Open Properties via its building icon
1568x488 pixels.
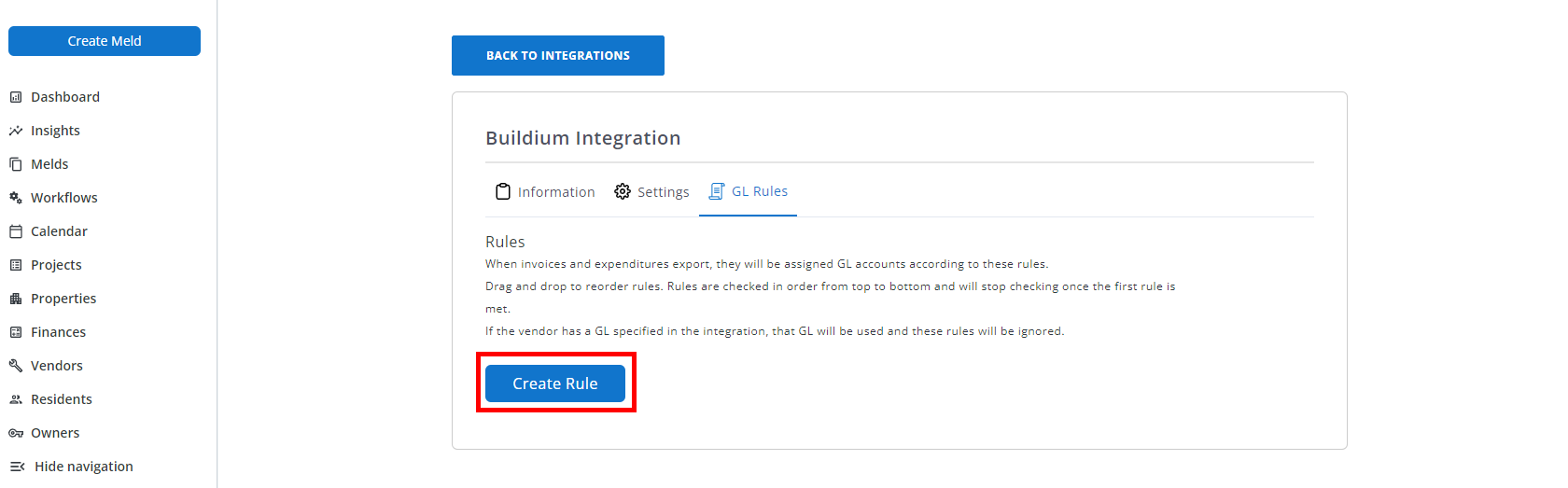click(16, 299)
